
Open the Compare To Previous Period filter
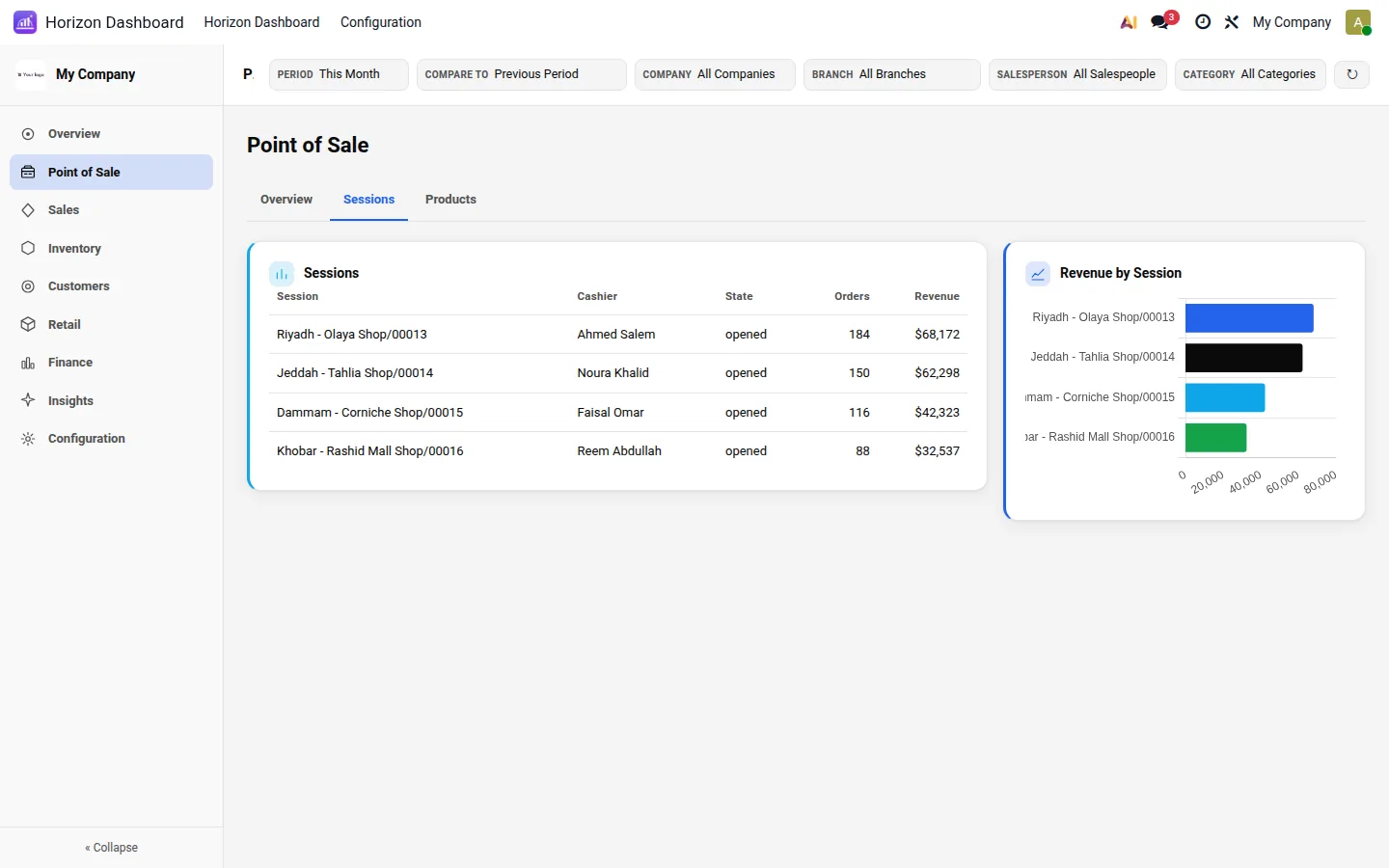pos(521,74)
